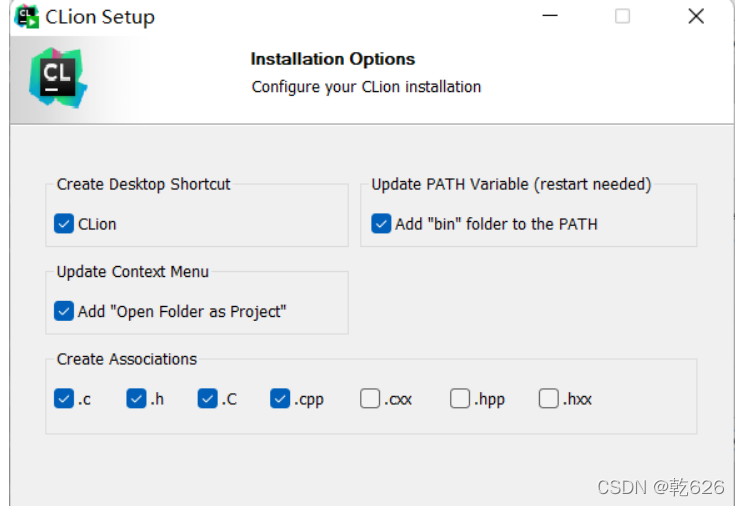
Task: Minimize the CLion Setup window
Action: 550,16
